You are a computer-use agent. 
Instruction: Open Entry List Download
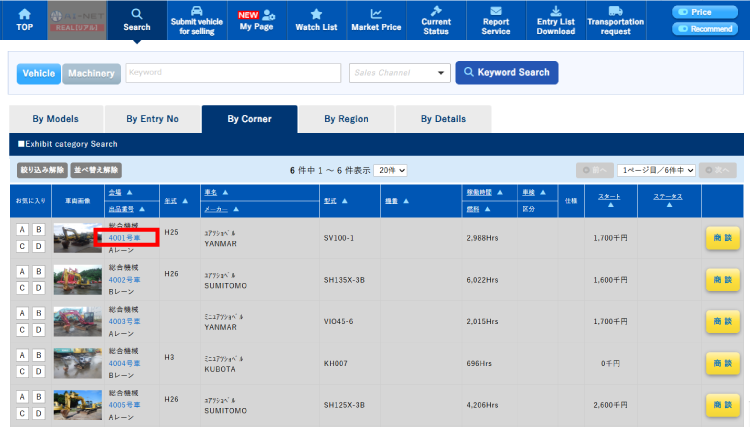[555, 20]
